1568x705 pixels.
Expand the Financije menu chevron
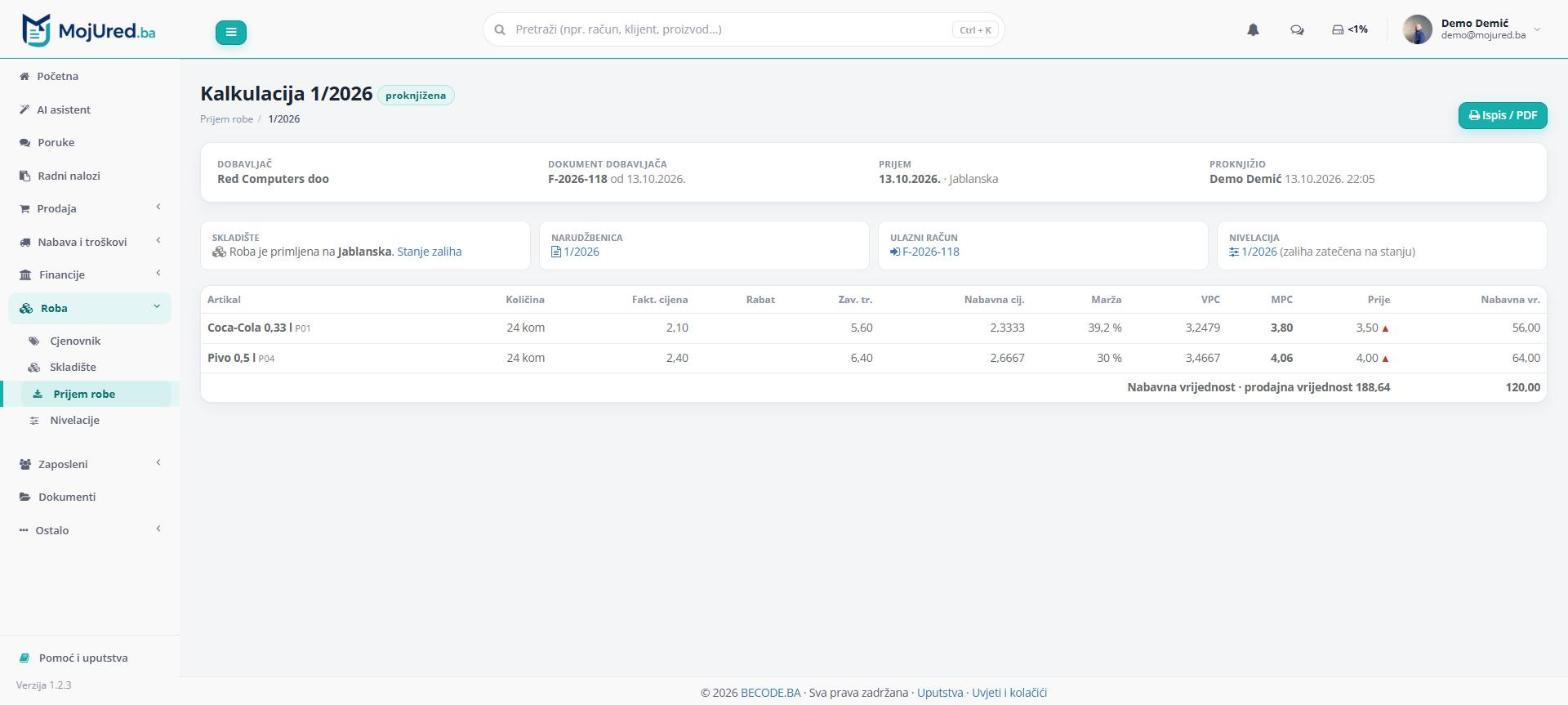[157, 274]
